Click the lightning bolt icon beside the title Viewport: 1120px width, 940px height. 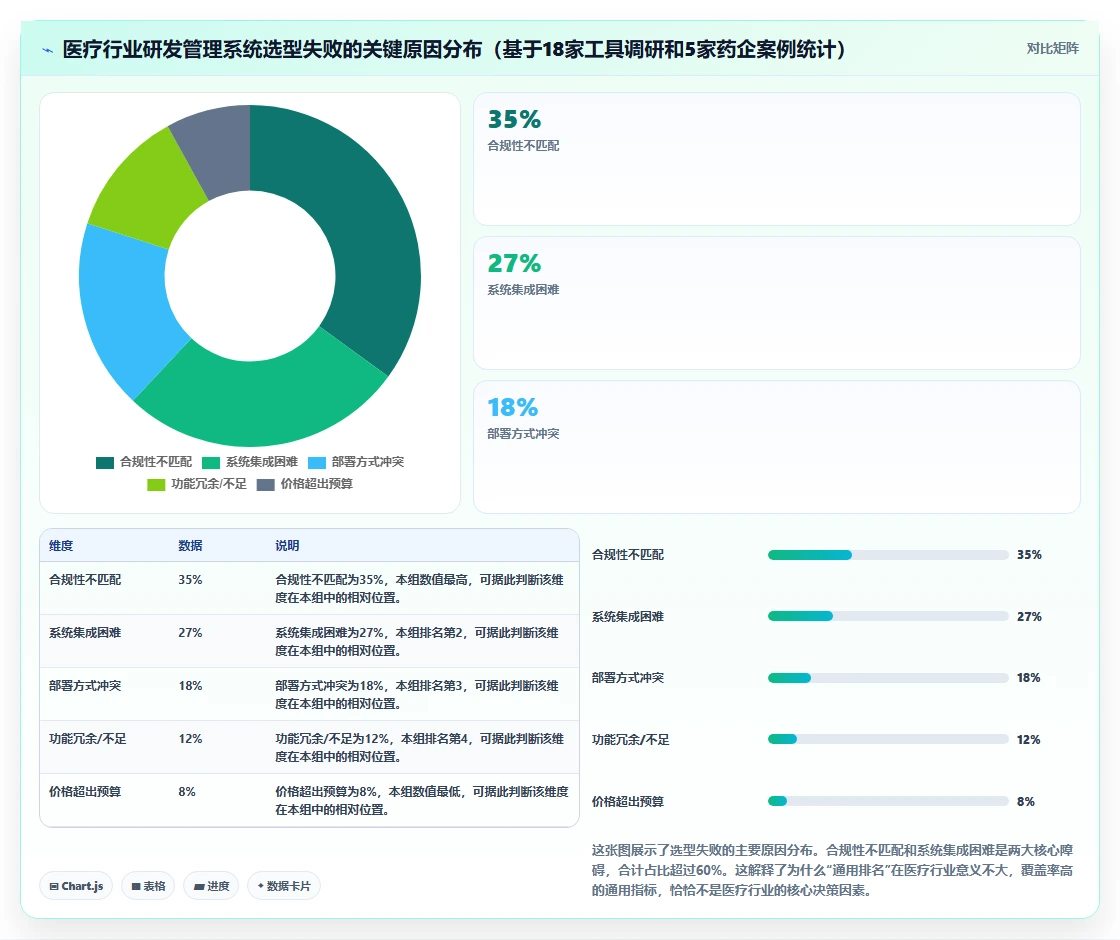[48, 50]
